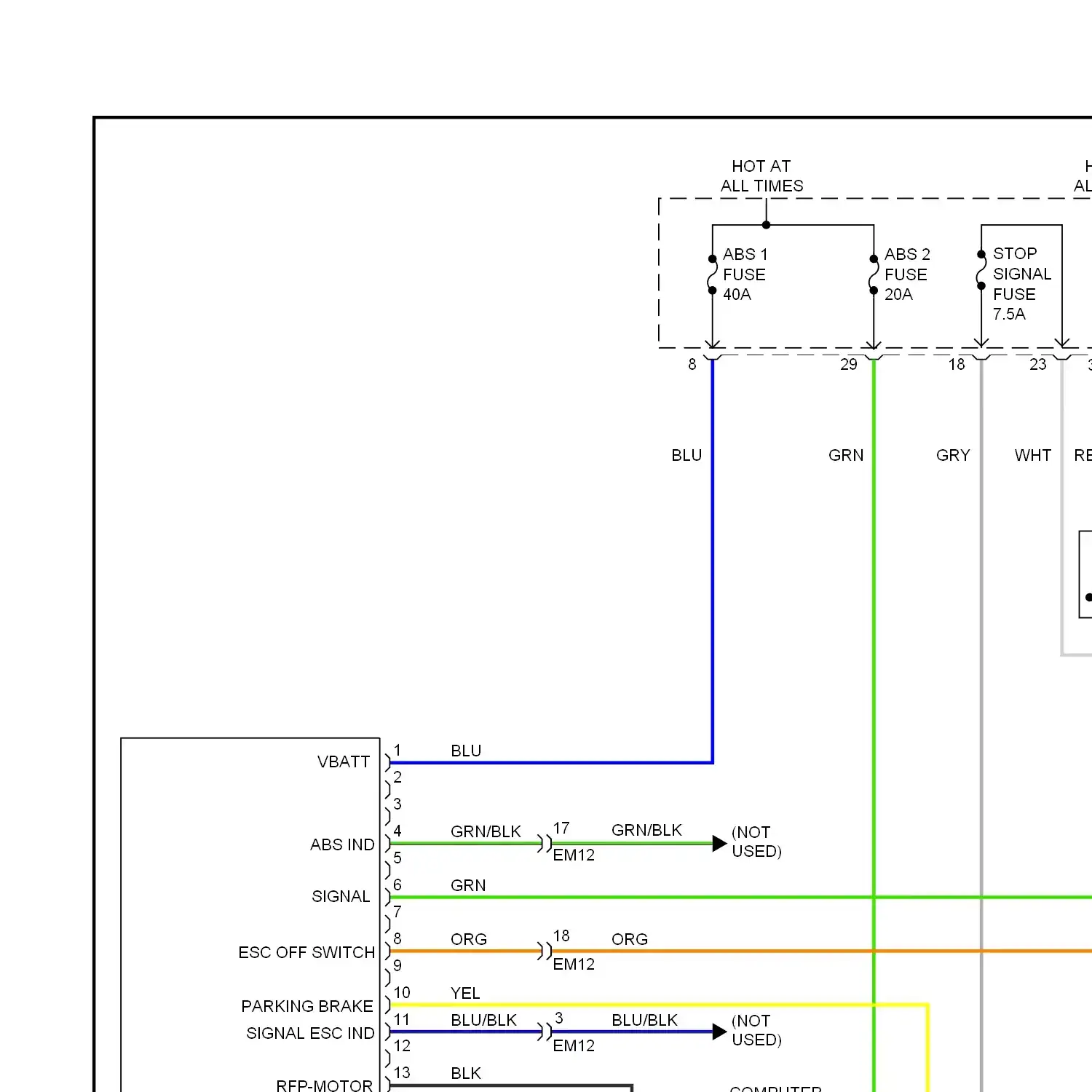Click connector pin number 17
Viewport: 1092px width, 1092px height.
pyautogui.click(x=561, y=828)
